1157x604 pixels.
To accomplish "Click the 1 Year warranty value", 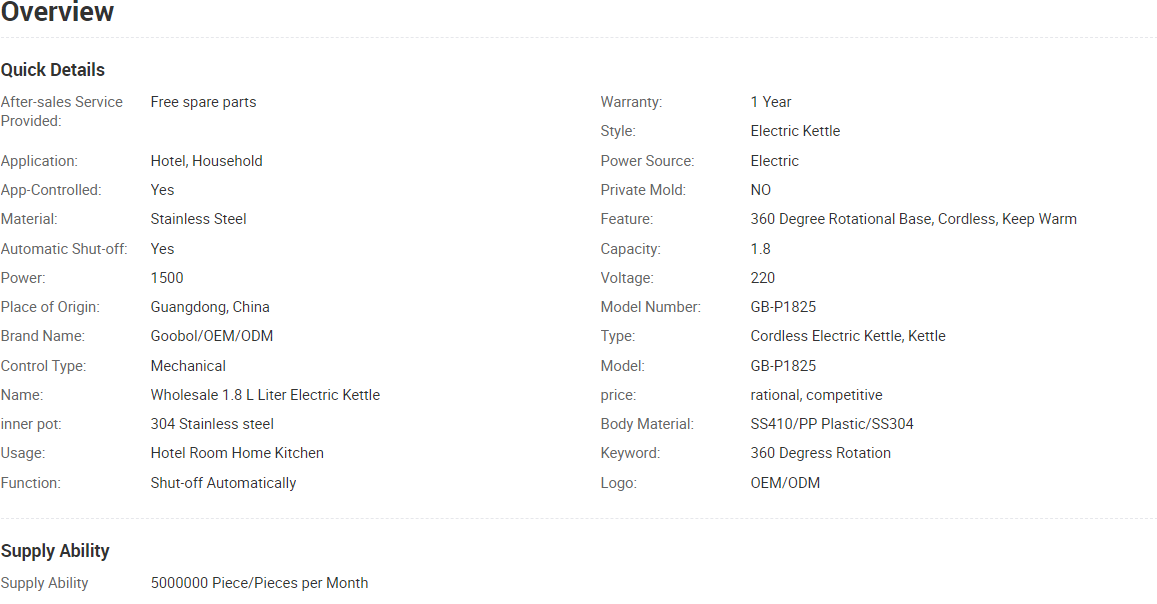I will tap(771, 102).
